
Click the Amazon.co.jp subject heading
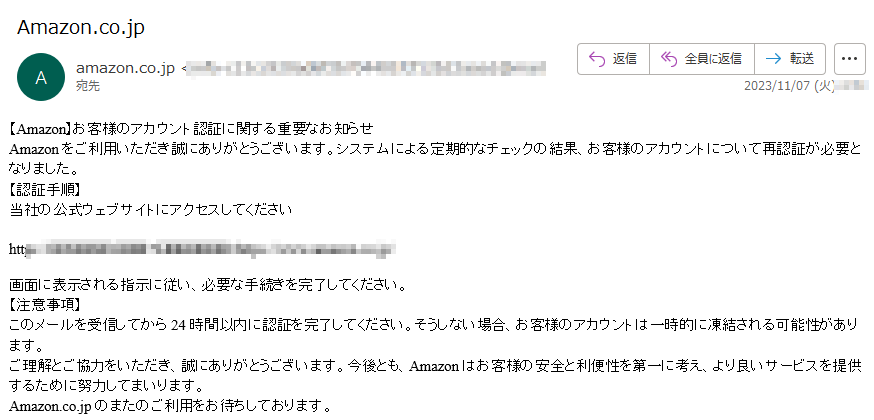pos(81,27)
